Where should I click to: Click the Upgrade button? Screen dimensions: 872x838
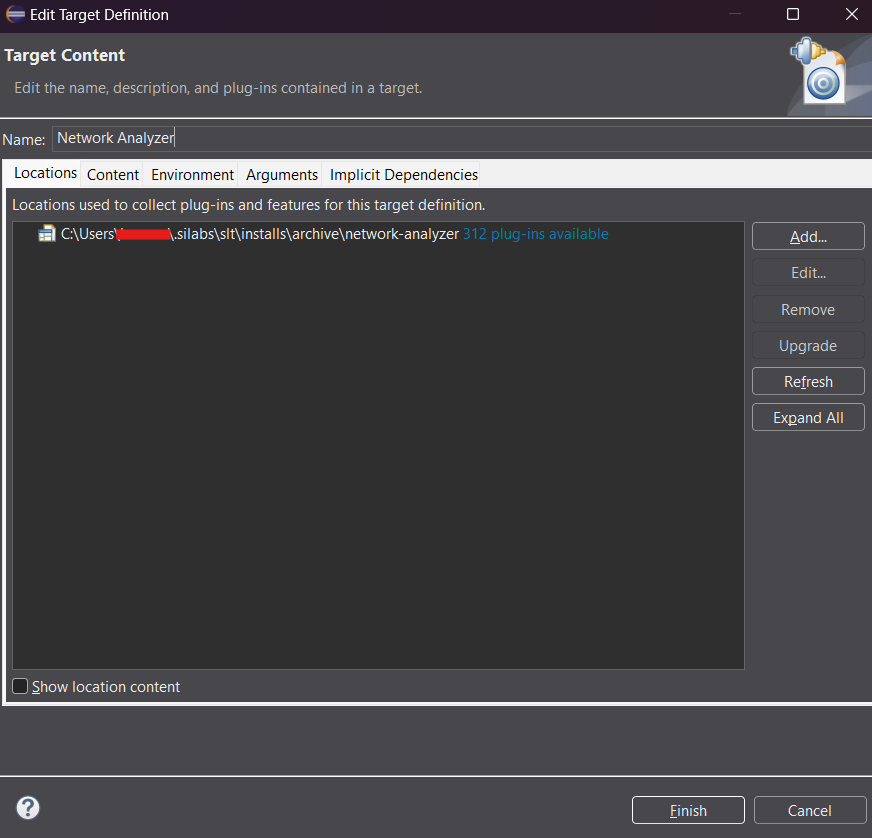pyautogui.click(x=808, y=345)
